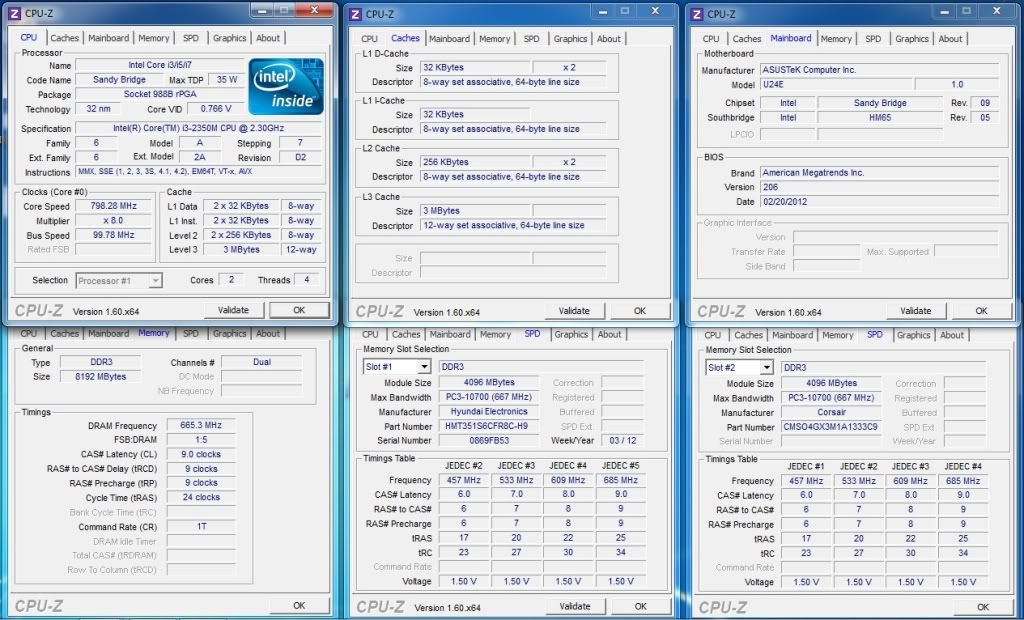Click the part number 'HMT351S6CFR8C-H9'
The height and width of the screenshot is (620, 1024).
pos(489,426)
